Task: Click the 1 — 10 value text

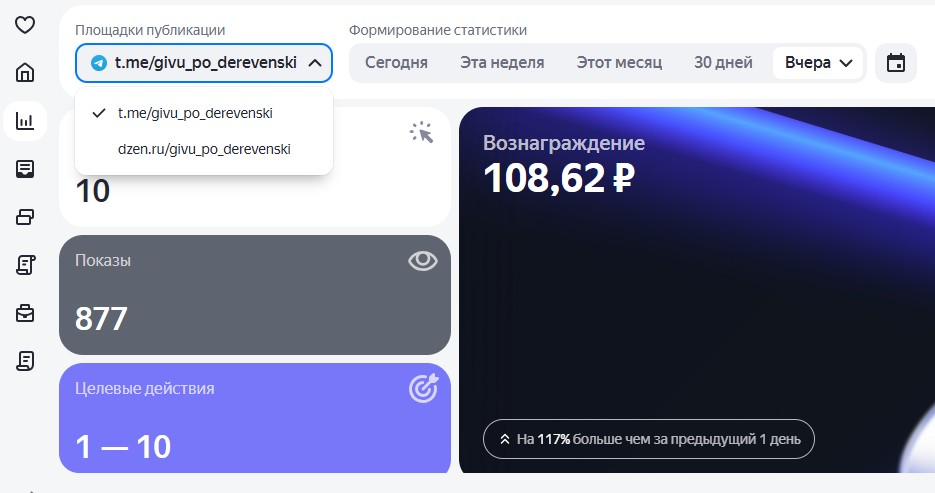Action: [x=123, y=447]
